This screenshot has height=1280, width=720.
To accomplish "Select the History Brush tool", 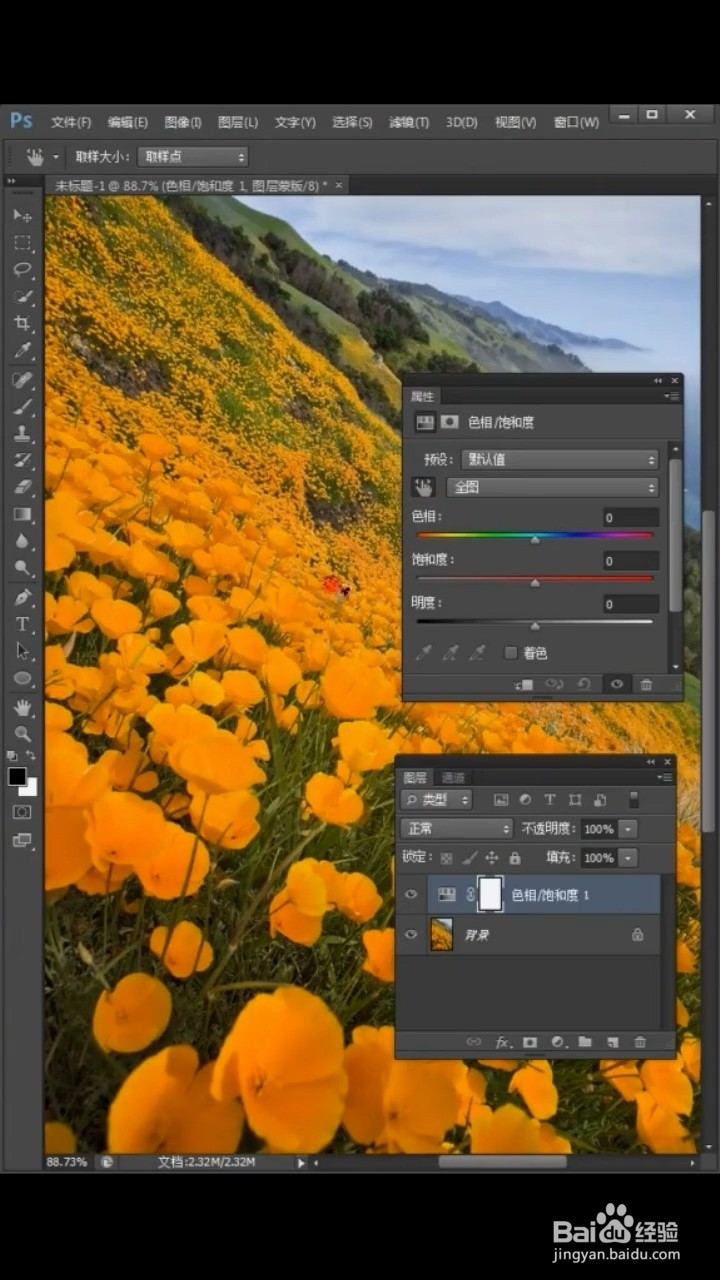I will (x=22, y=461).
